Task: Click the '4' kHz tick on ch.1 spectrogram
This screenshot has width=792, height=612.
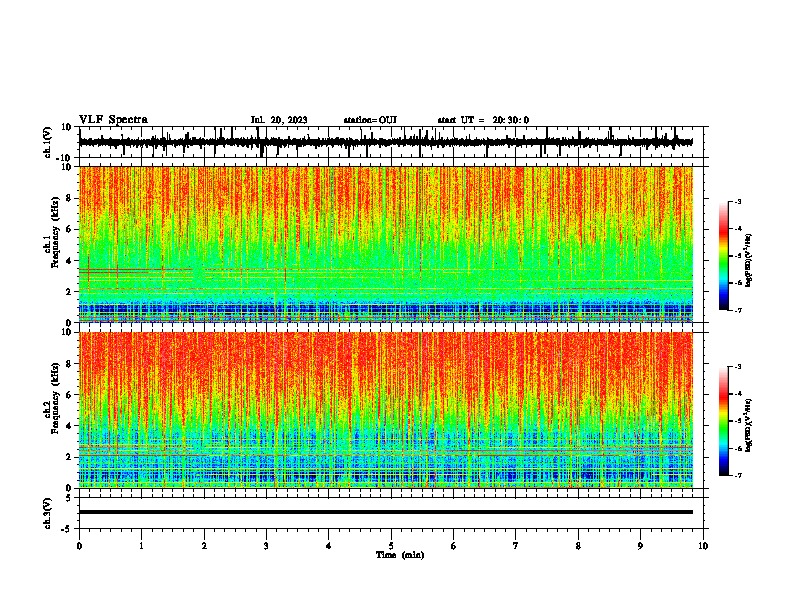Action: coord(69,261)
